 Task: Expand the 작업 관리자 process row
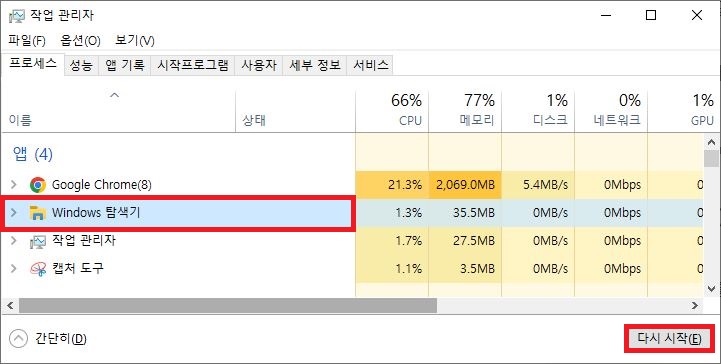(14, 240)
